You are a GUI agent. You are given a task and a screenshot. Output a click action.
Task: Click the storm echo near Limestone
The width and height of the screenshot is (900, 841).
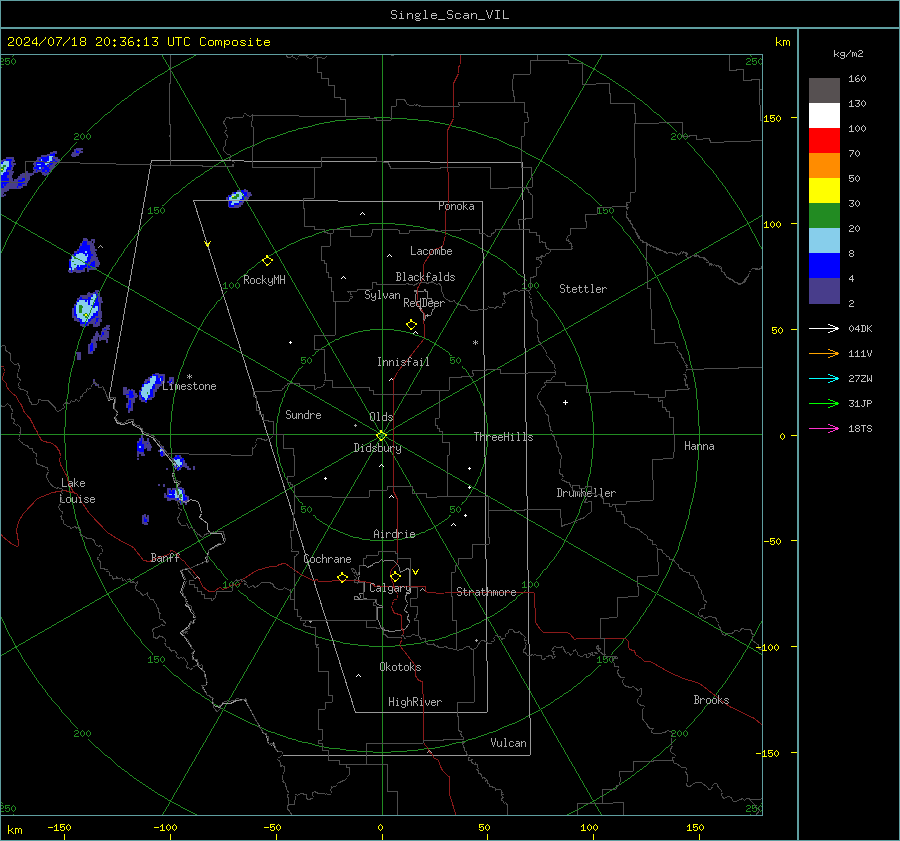(152, 386)
